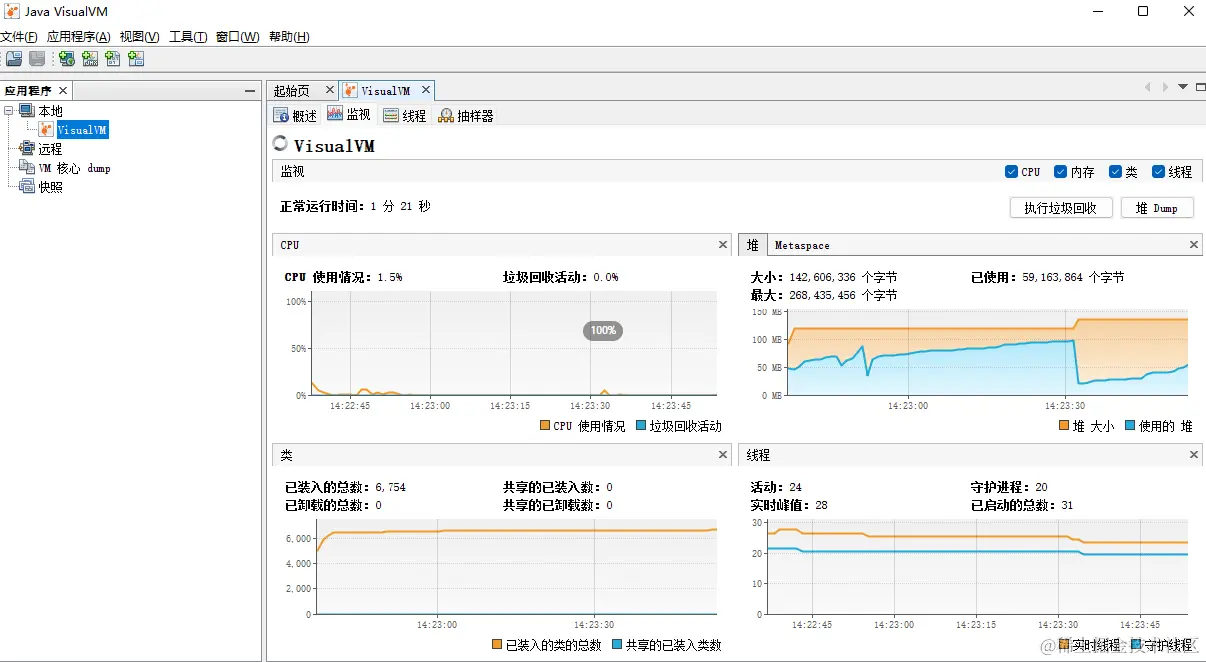This screenshot has height=662, width=1206.
Task: Open the 文件 menu
Action: pos(19,37)
